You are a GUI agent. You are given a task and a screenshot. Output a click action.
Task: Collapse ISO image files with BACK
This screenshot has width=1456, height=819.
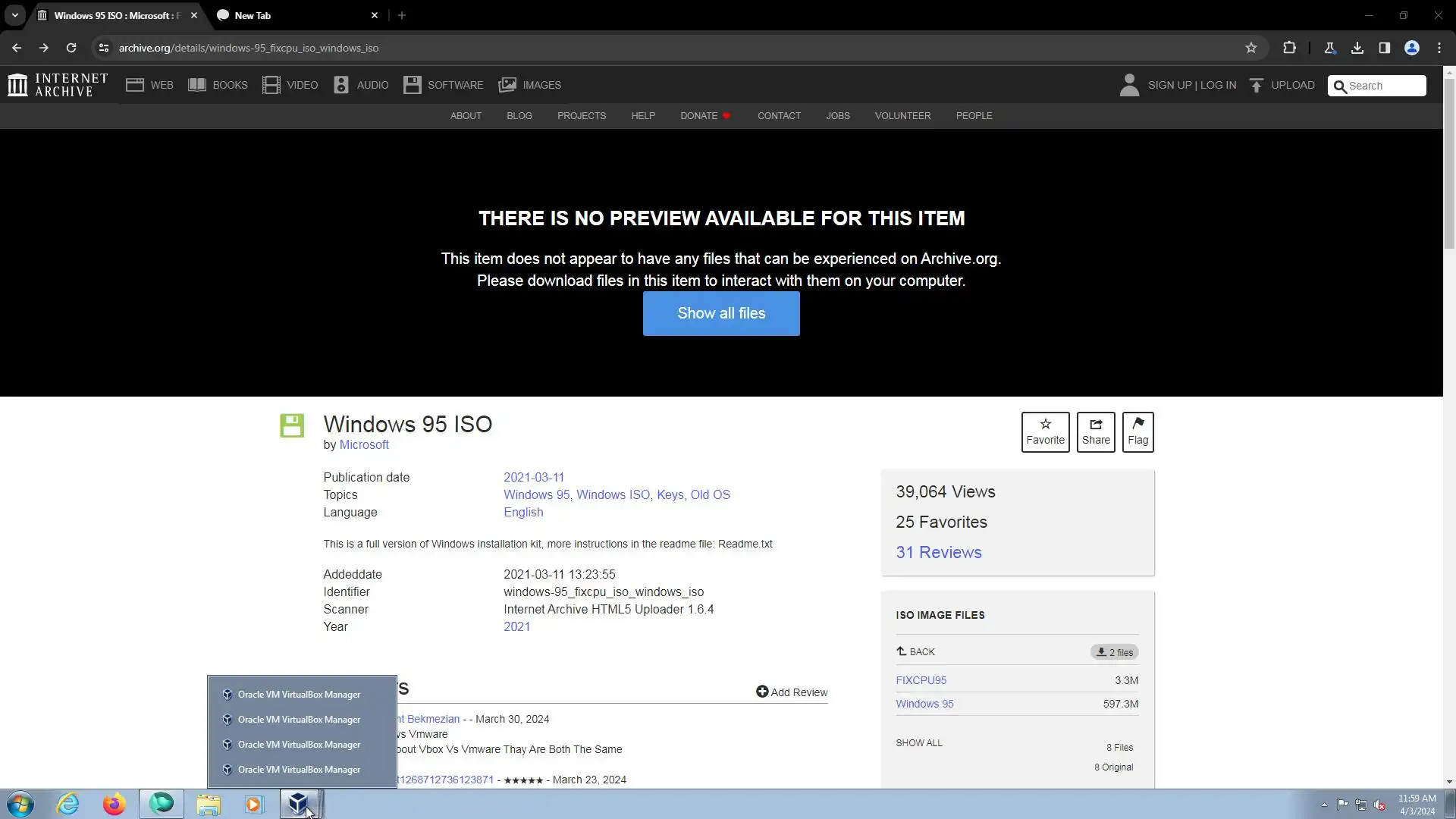(916, 651)
